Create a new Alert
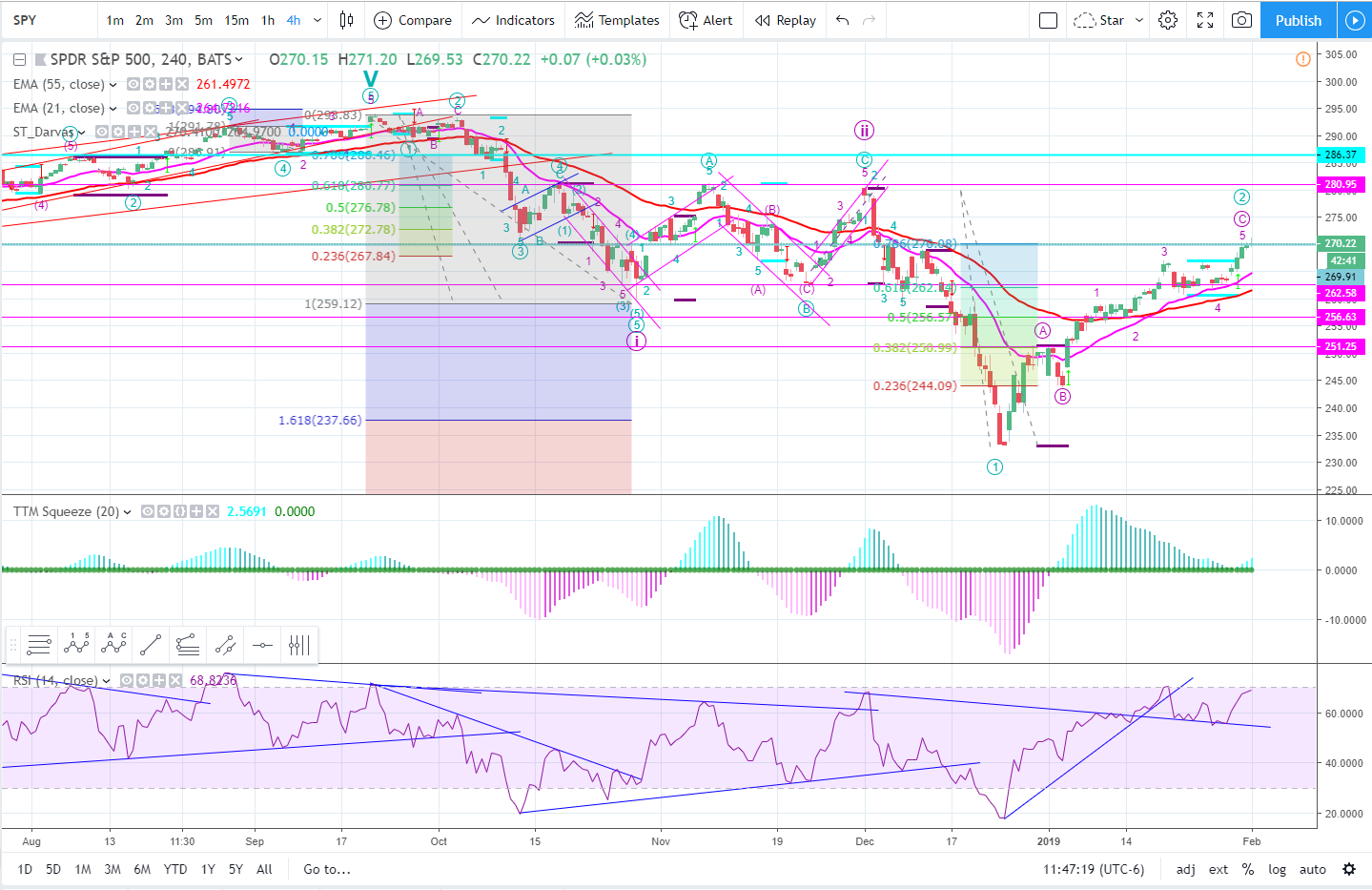Screen dimensions: 1372x890 [x=706, y=20]
